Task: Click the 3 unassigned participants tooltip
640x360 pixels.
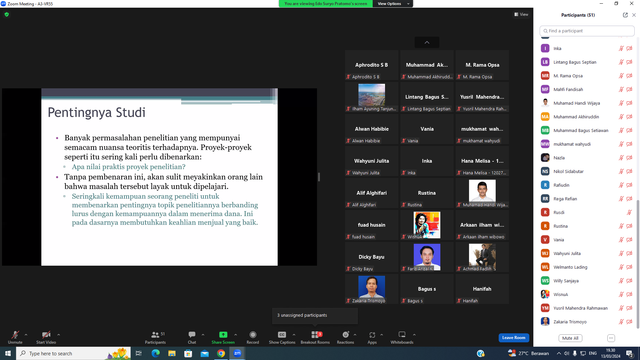Action: (x=315, y=316)
